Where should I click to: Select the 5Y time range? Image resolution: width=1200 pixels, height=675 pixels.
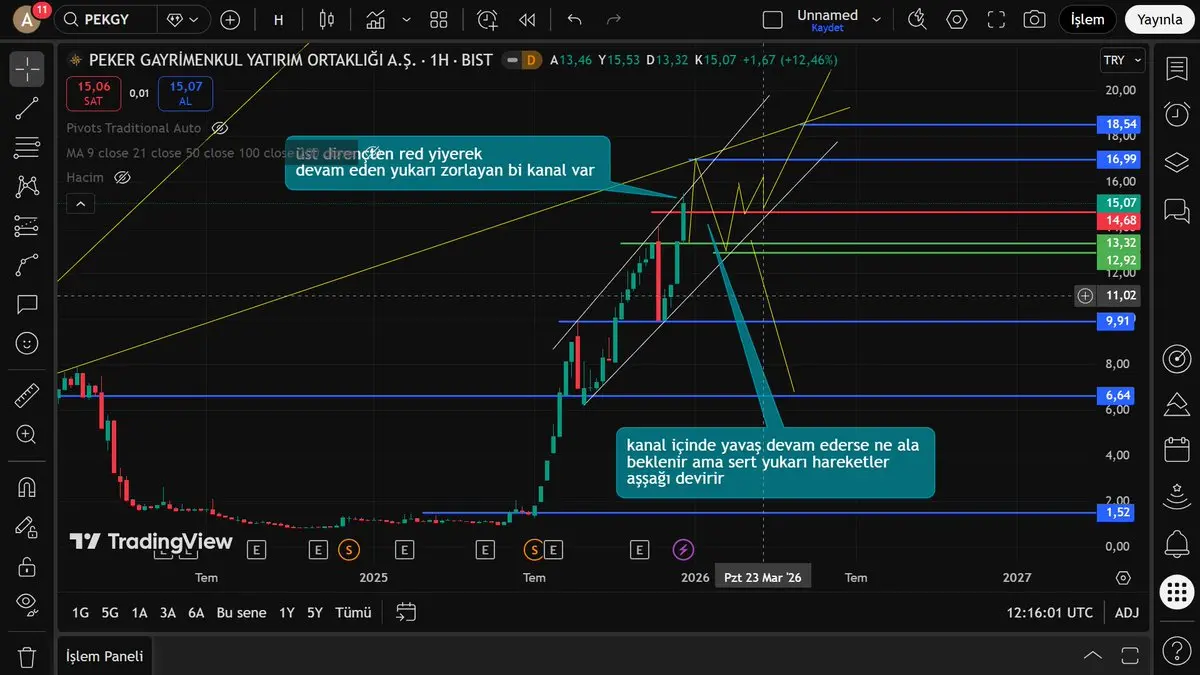315,612
